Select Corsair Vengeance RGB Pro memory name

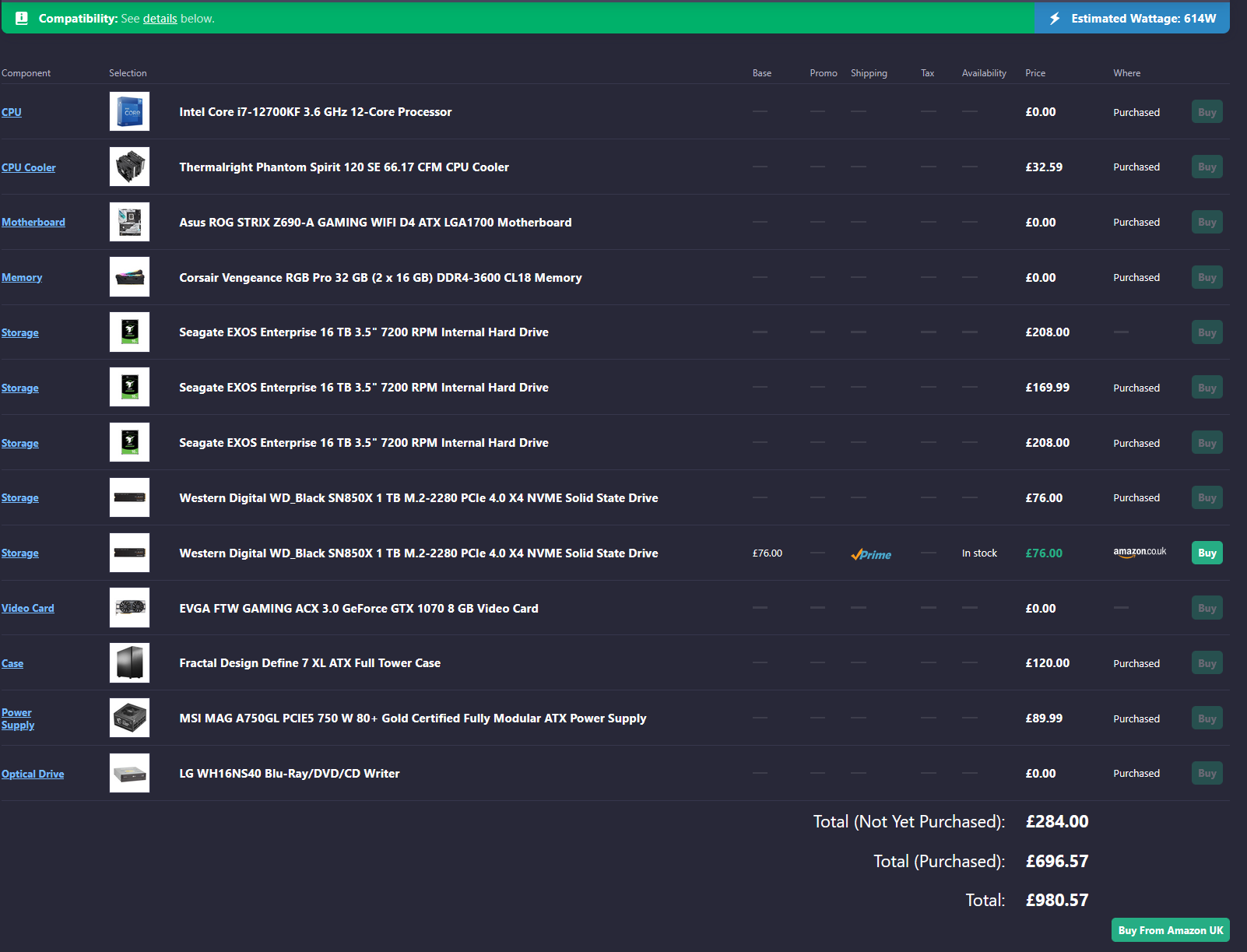pyautogui.click(x=381, y=278)
